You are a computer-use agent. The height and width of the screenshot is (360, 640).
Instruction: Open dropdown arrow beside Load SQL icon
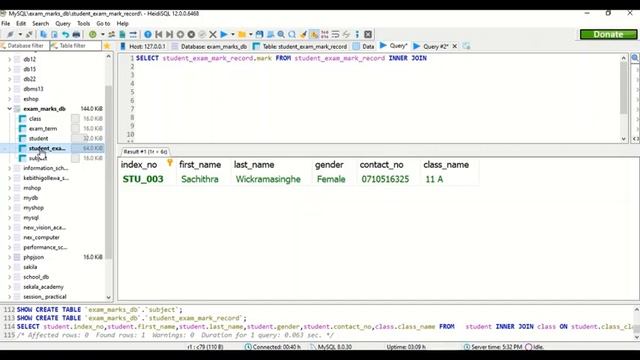click(x=251, y=34)
